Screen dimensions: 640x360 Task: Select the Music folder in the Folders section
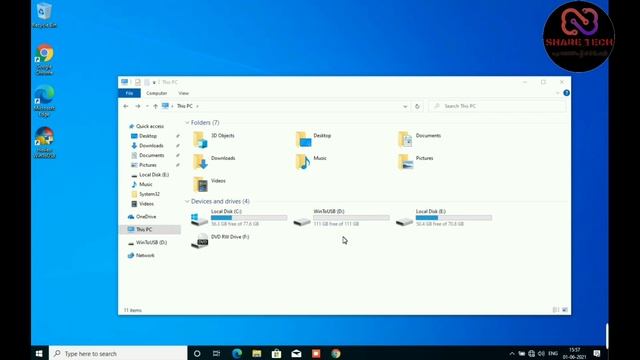[311, 162]
